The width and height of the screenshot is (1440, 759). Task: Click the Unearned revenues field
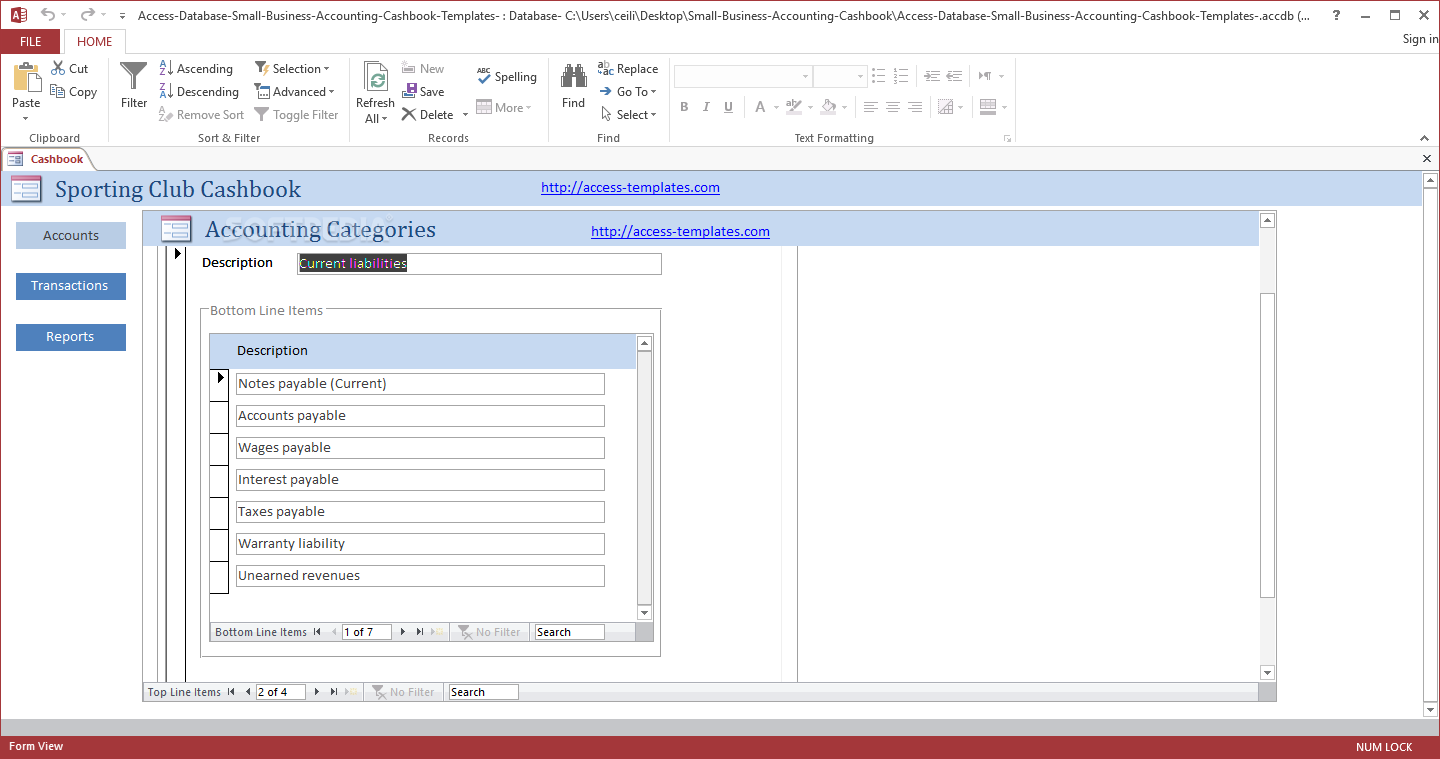click(420, 576)
